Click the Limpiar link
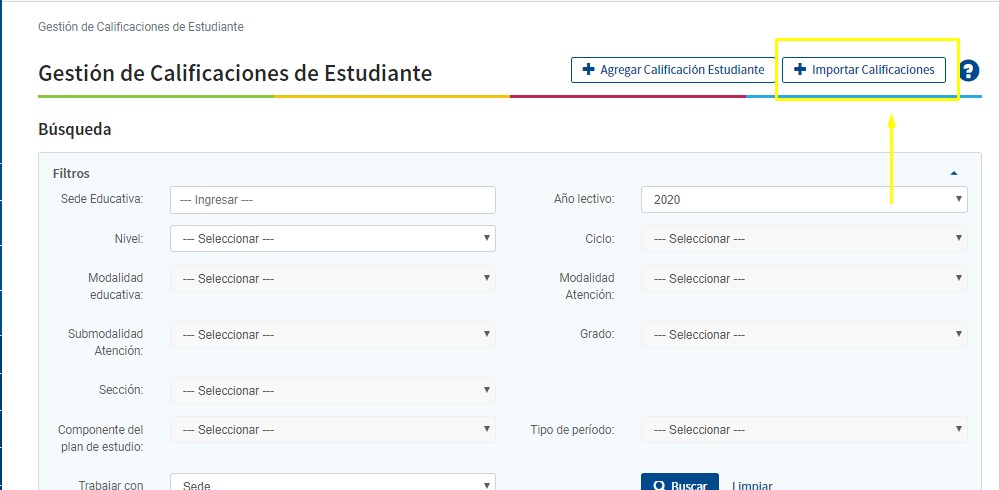 tap(752, 485)
